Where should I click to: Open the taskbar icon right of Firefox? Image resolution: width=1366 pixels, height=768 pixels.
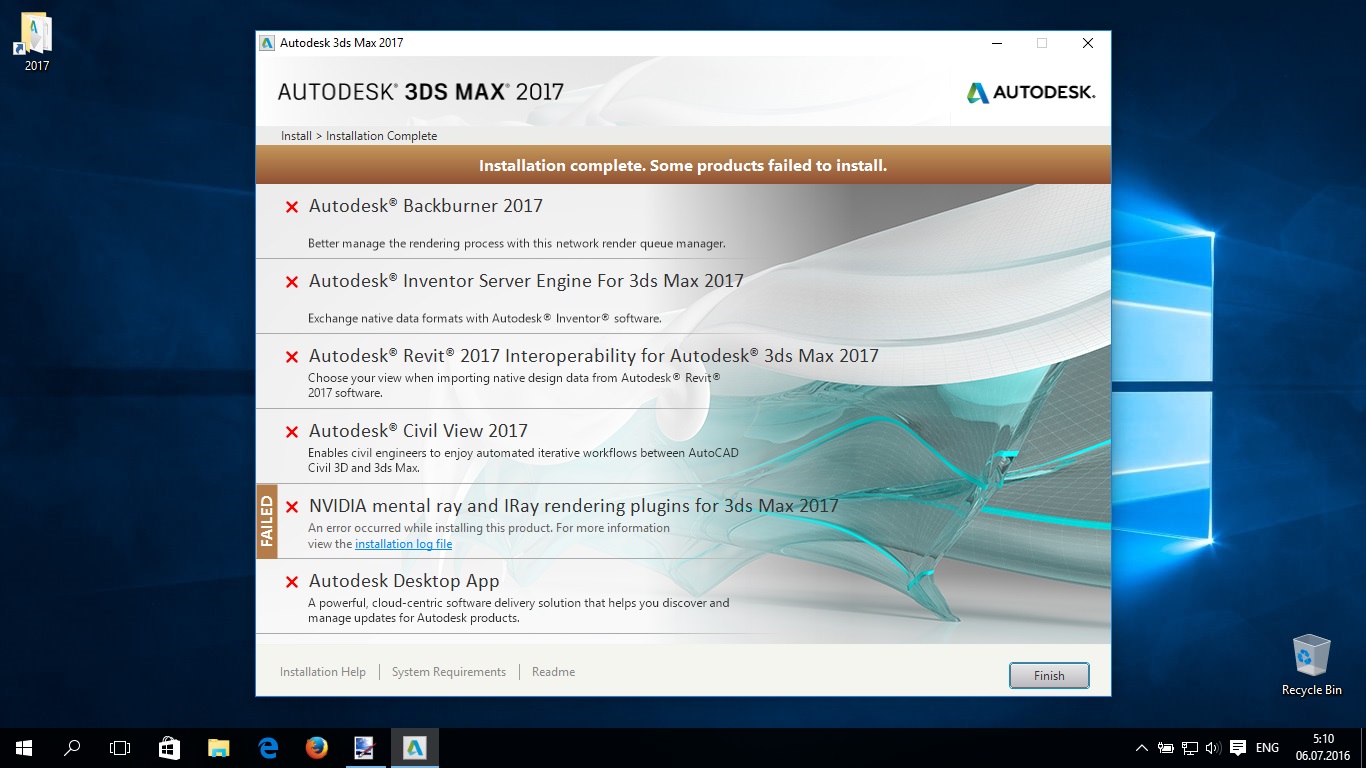[364, 747]
